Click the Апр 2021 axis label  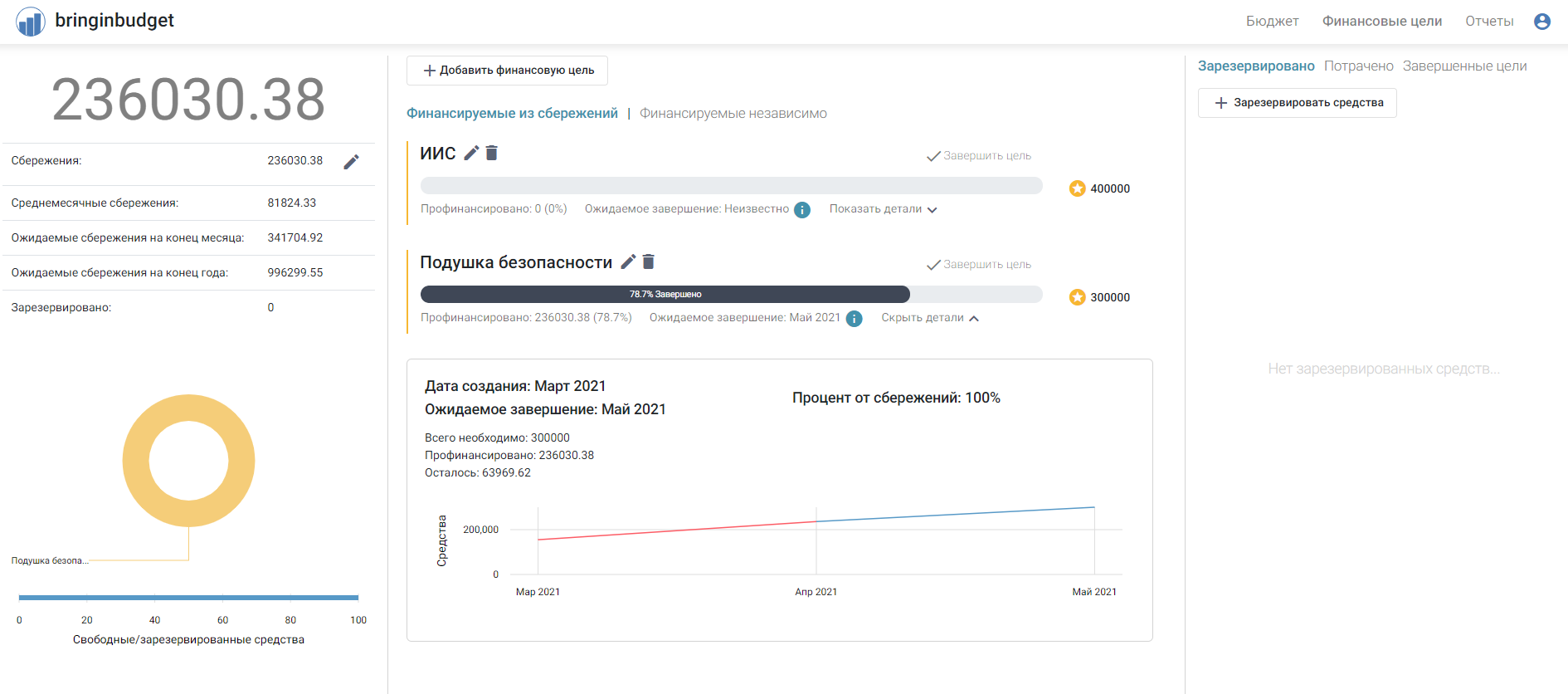[x=816, y=592]
